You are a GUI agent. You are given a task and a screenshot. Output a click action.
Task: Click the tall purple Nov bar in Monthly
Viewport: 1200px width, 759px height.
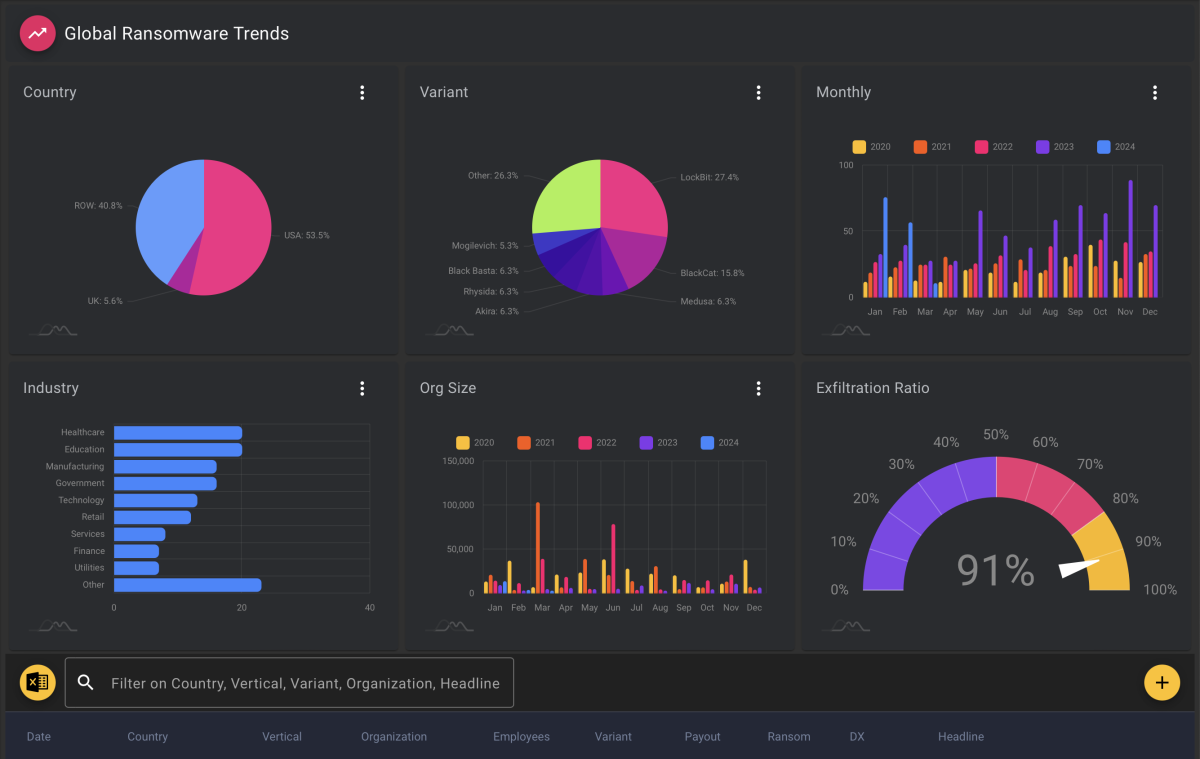1130,239
